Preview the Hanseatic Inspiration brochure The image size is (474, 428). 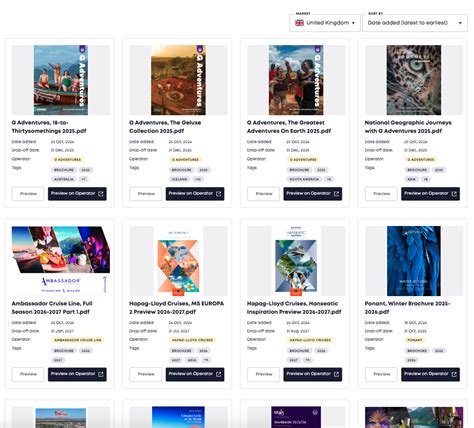point(263,374)
